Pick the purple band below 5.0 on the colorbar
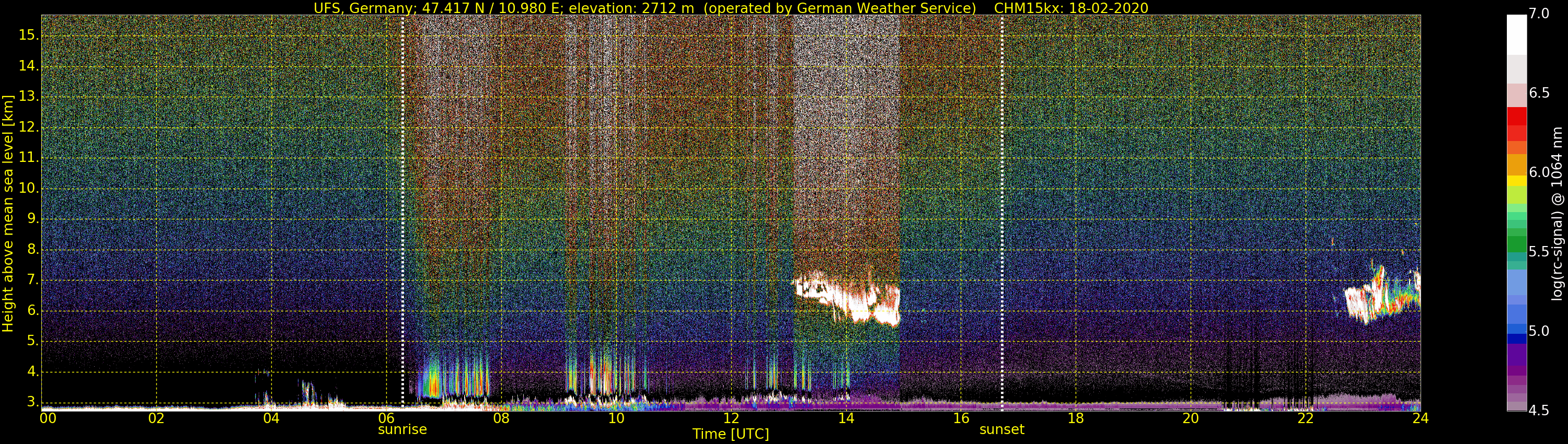 (x=1516, y=355)
